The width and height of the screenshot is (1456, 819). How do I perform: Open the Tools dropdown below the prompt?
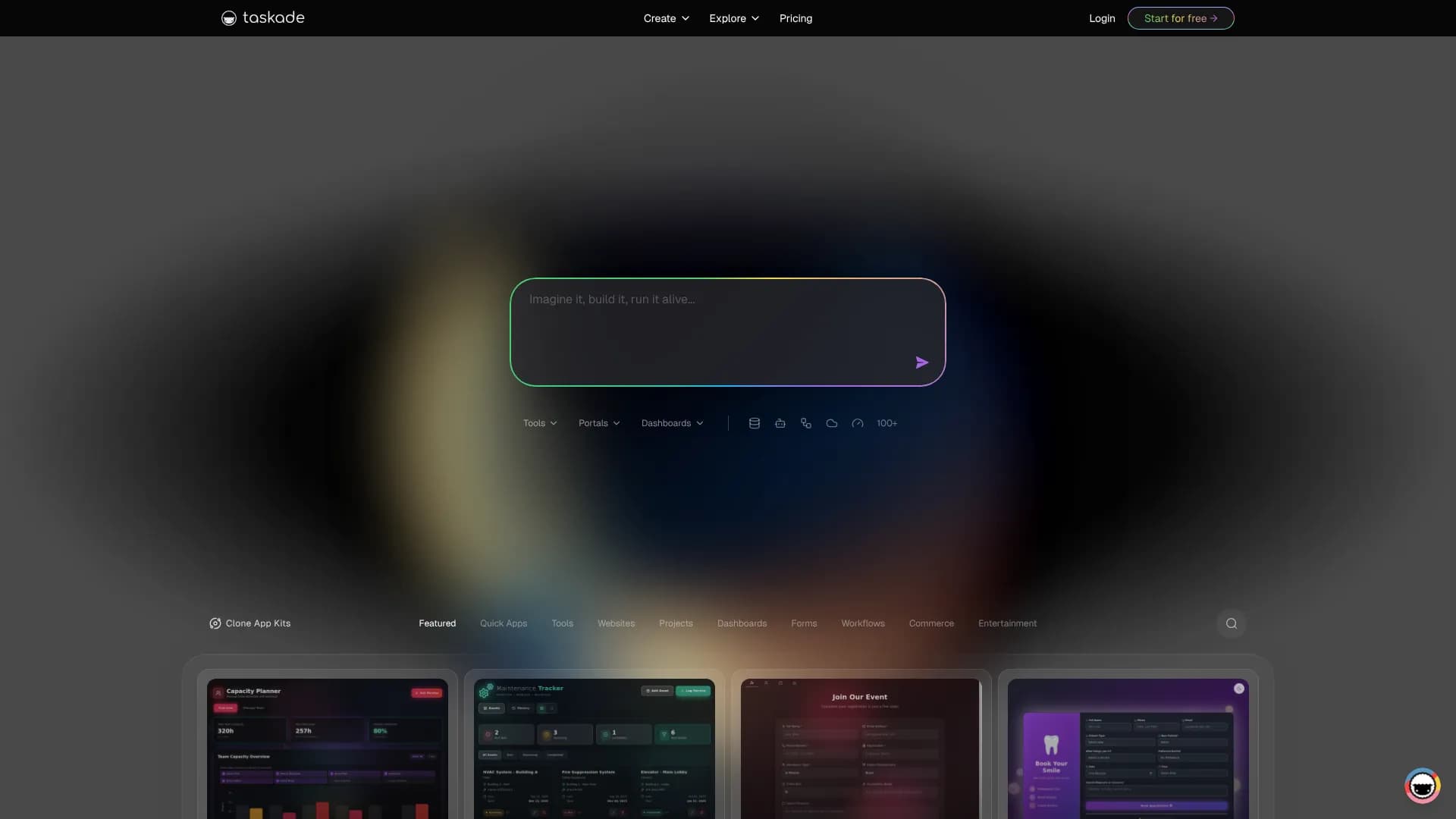click(539, 422)
